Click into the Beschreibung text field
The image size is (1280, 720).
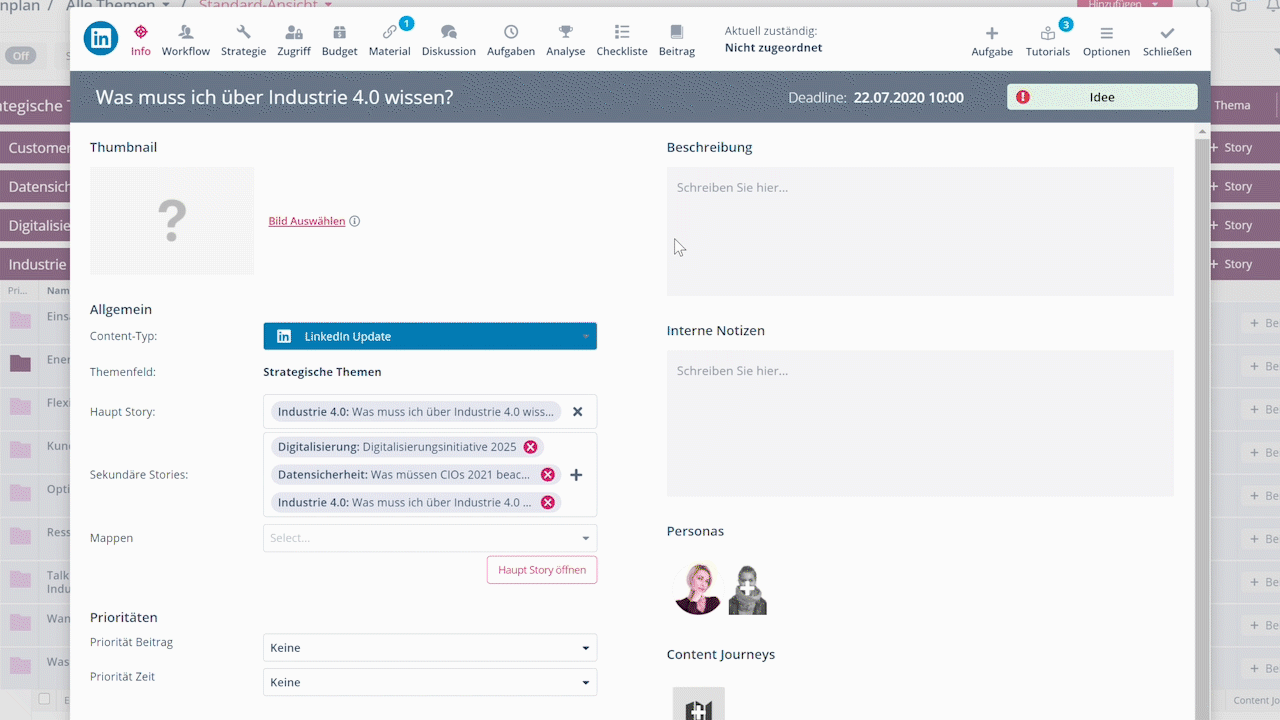(x=920, y=231)
